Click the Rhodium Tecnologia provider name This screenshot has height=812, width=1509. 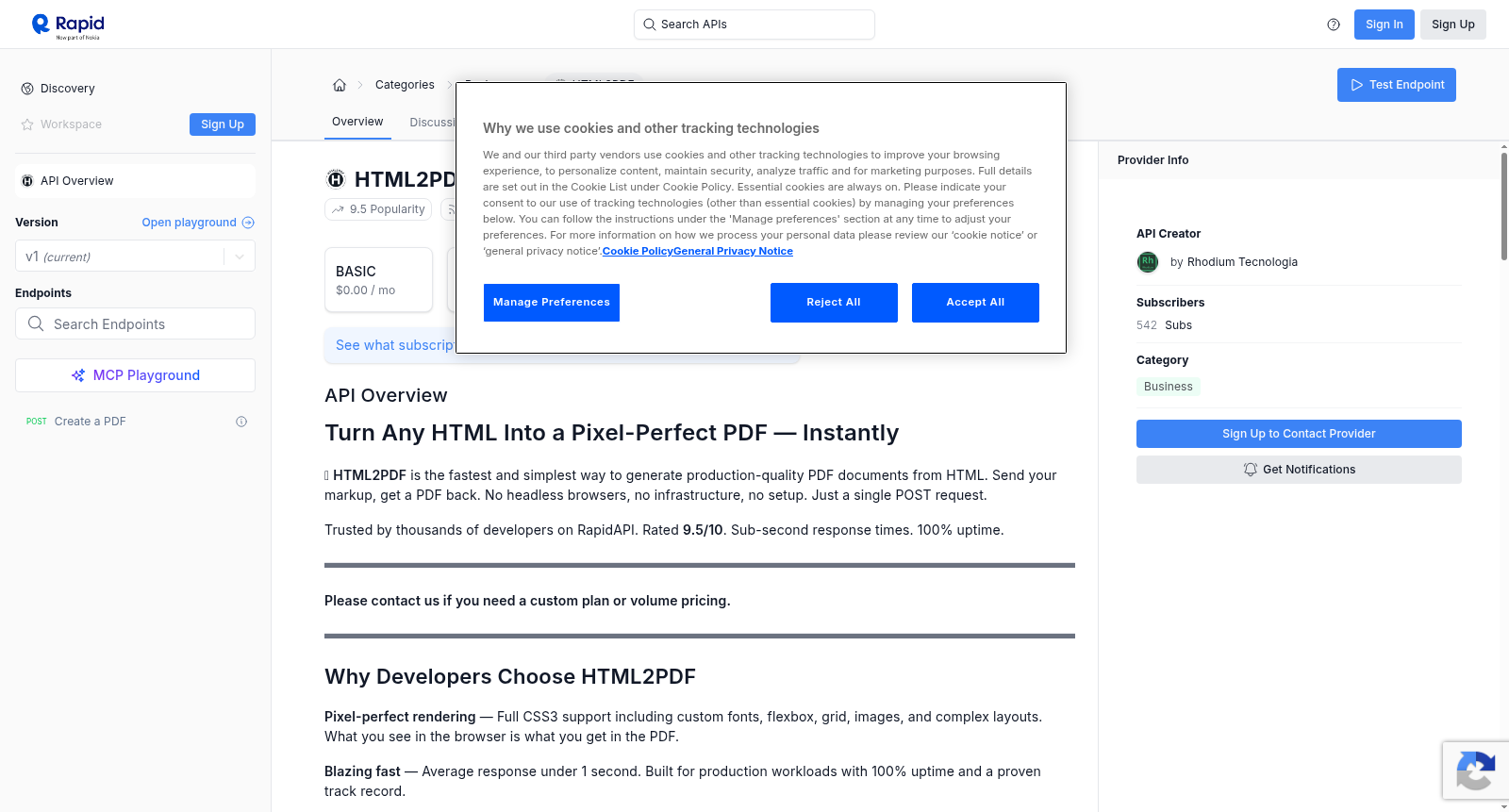click(x=1242, y=262)
